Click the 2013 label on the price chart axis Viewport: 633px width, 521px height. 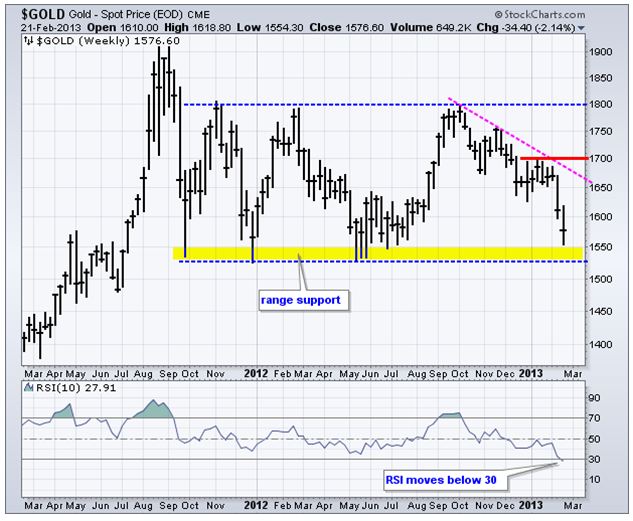[x=530, y=374]
